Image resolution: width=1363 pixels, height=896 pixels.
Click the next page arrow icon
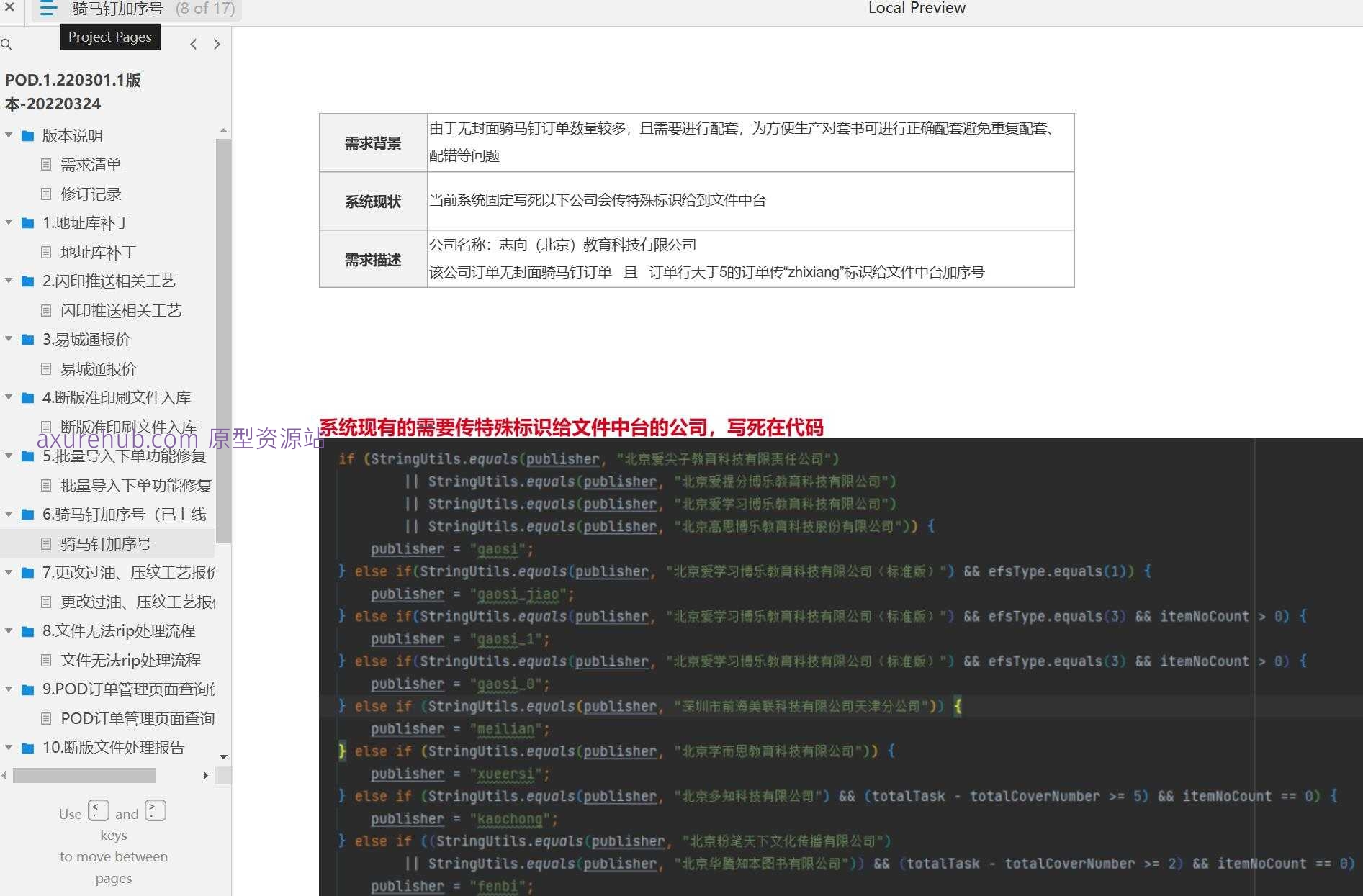[217, 44]
